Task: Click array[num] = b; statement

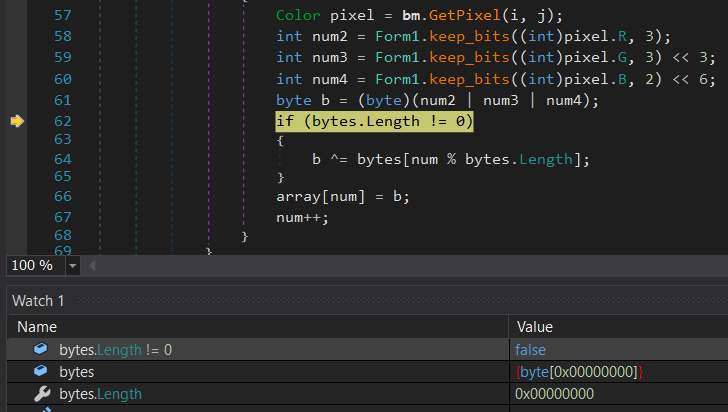Action: (x=343, y=196)
